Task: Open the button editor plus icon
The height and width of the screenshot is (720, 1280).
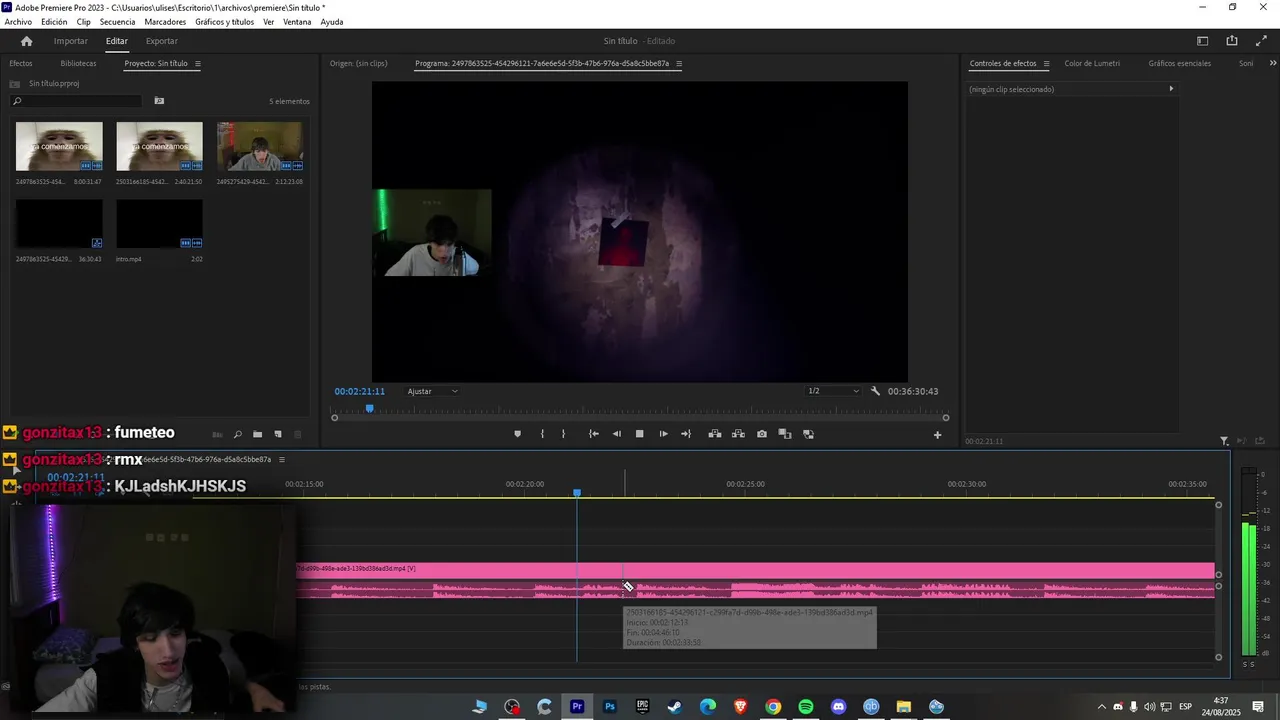Action: [937, 435]
